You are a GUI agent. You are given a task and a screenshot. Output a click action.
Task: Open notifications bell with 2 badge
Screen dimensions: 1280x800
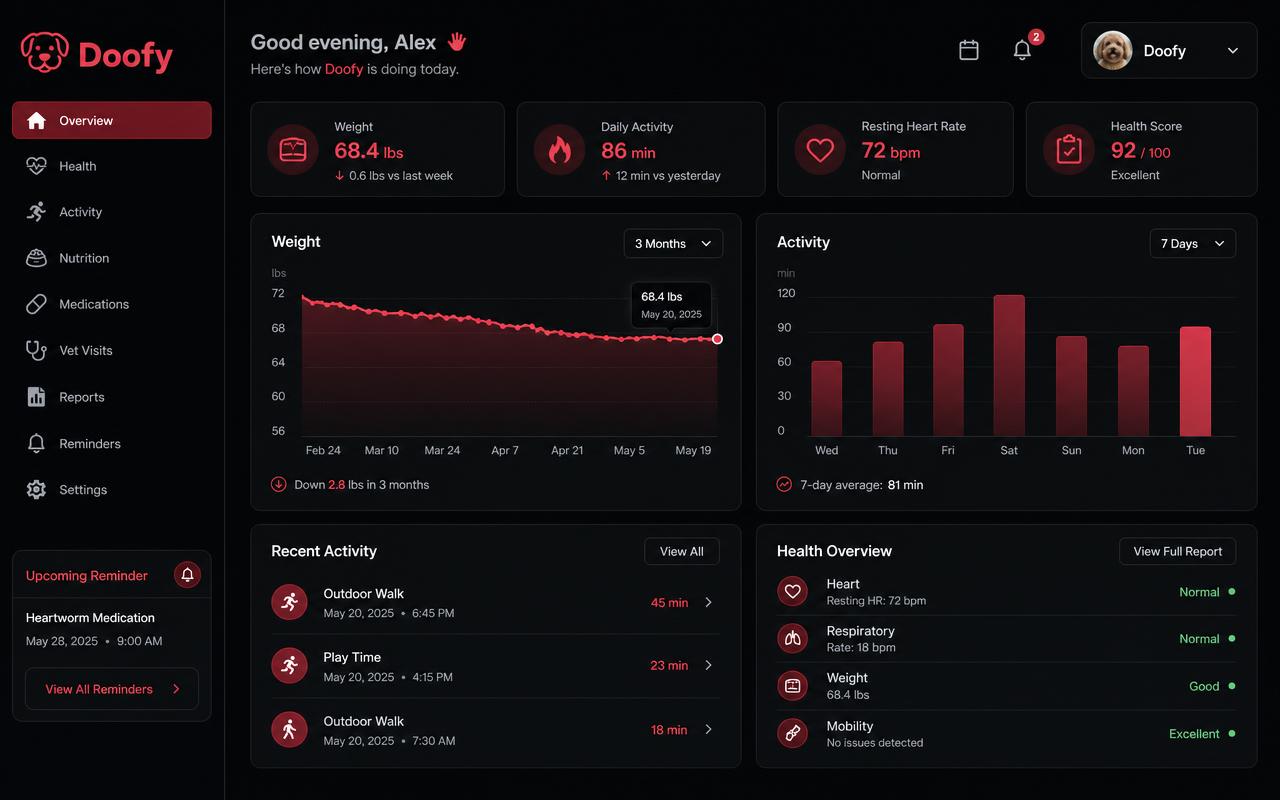tap(1022, 50)
